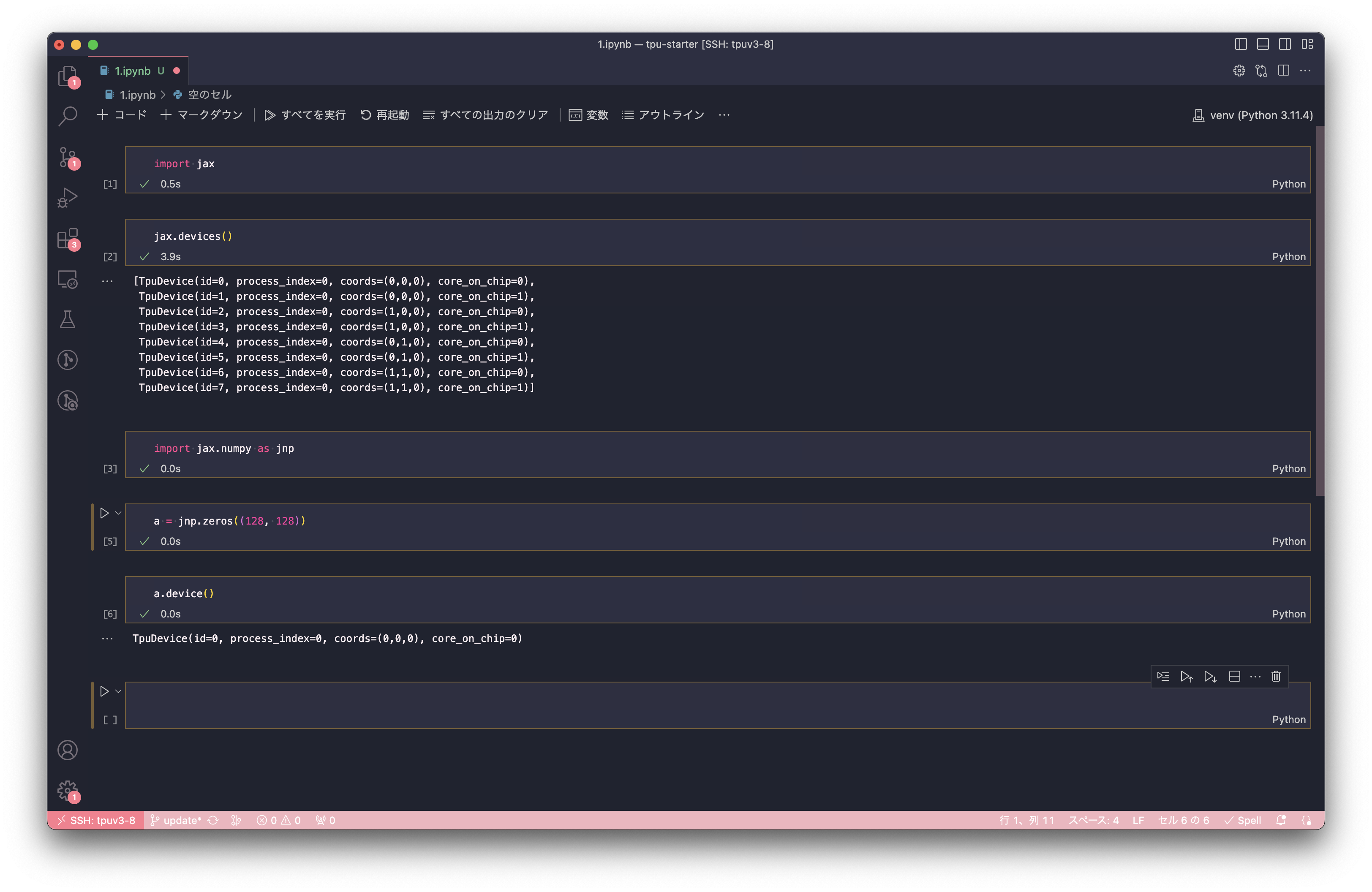Click split cell icon in cell toolbar
Screen dimensions: 1372x892
coord(1234,677)
